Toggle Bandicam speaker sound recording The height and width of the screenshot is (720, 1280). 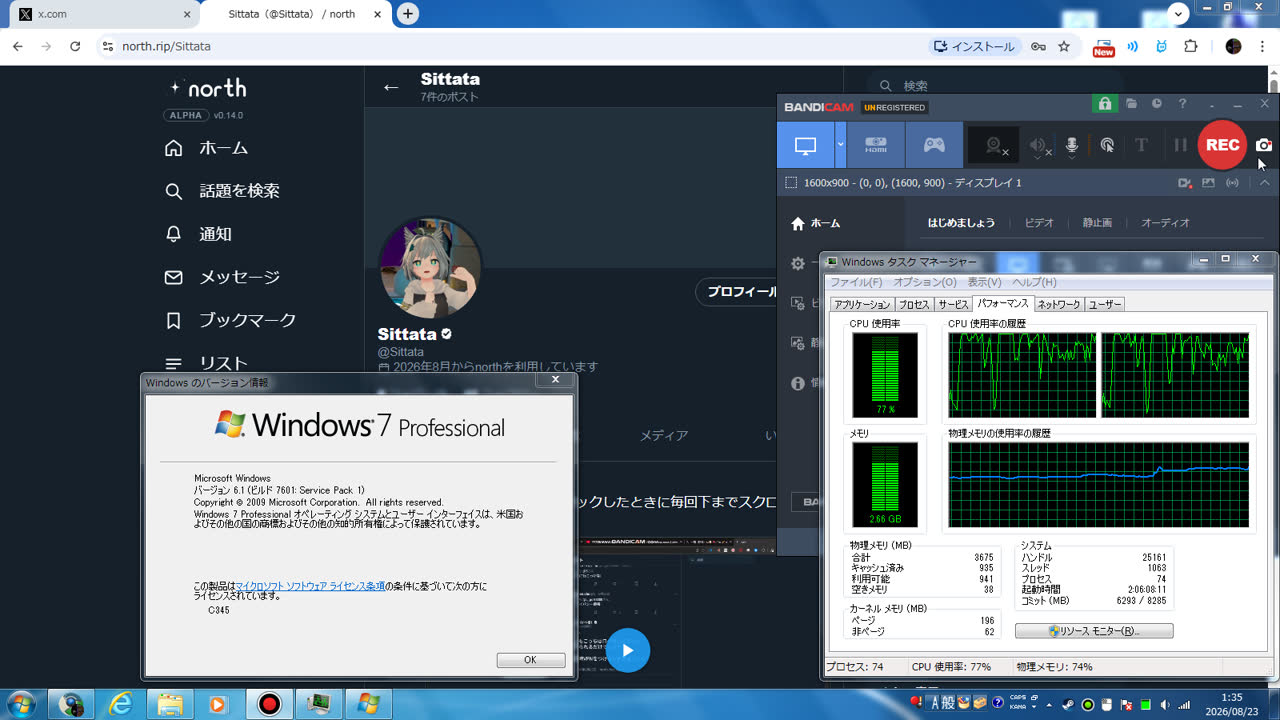point(1040,146)
